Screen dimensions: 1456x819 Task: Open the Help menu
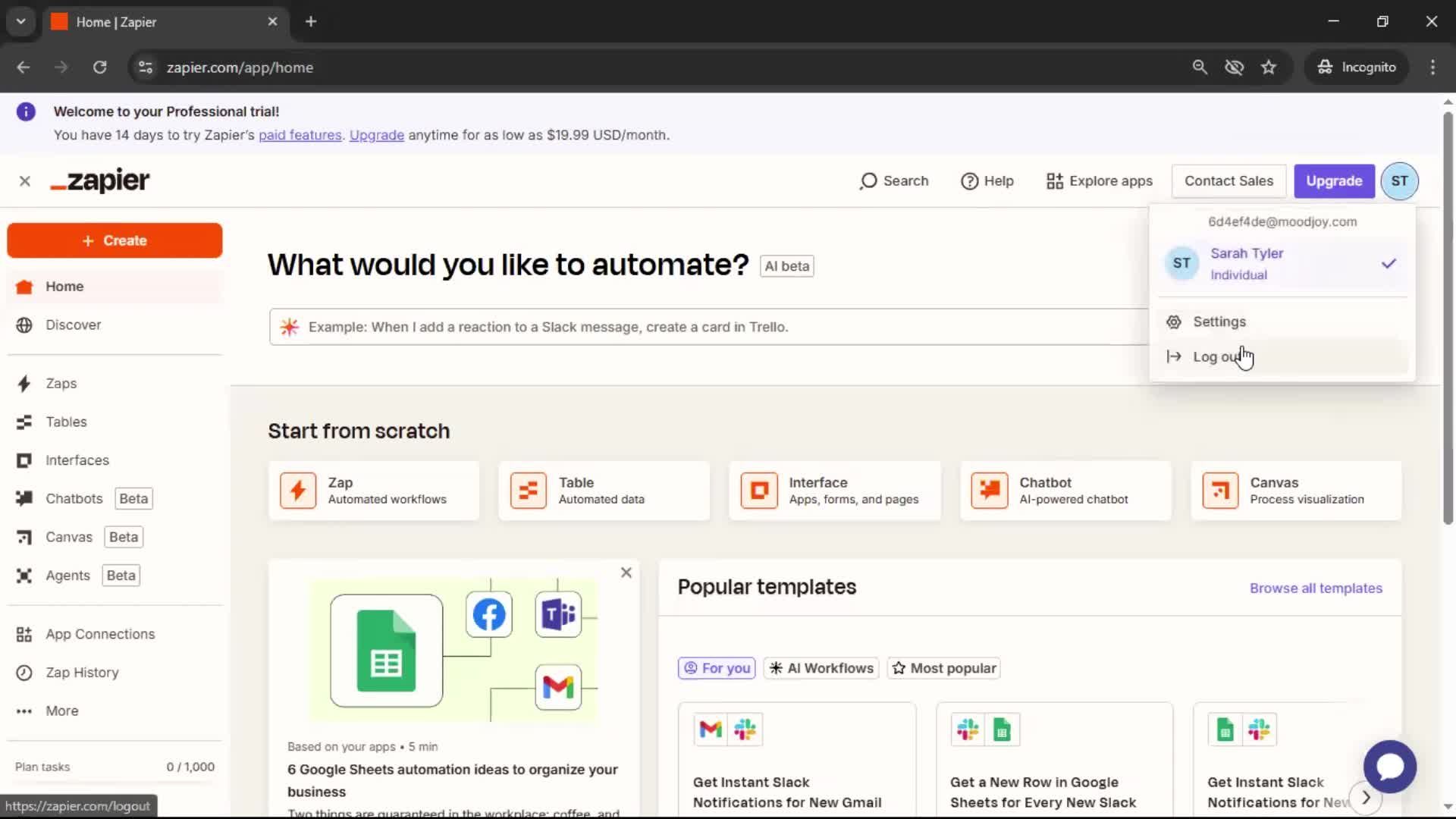[x=987, y=181]
